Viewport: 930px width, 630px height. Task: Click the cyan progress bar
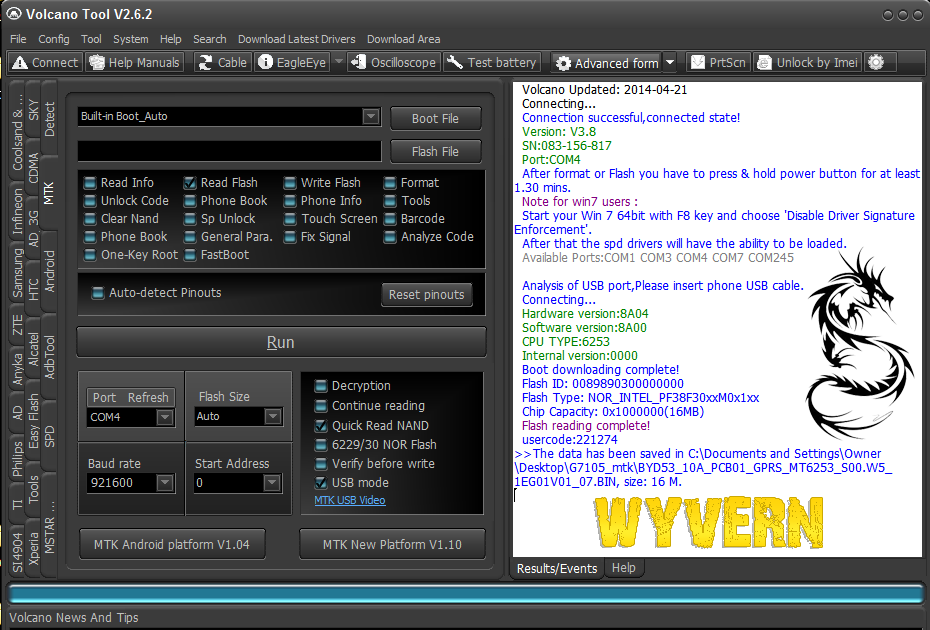pyautogui.click(x=466, y=594)
